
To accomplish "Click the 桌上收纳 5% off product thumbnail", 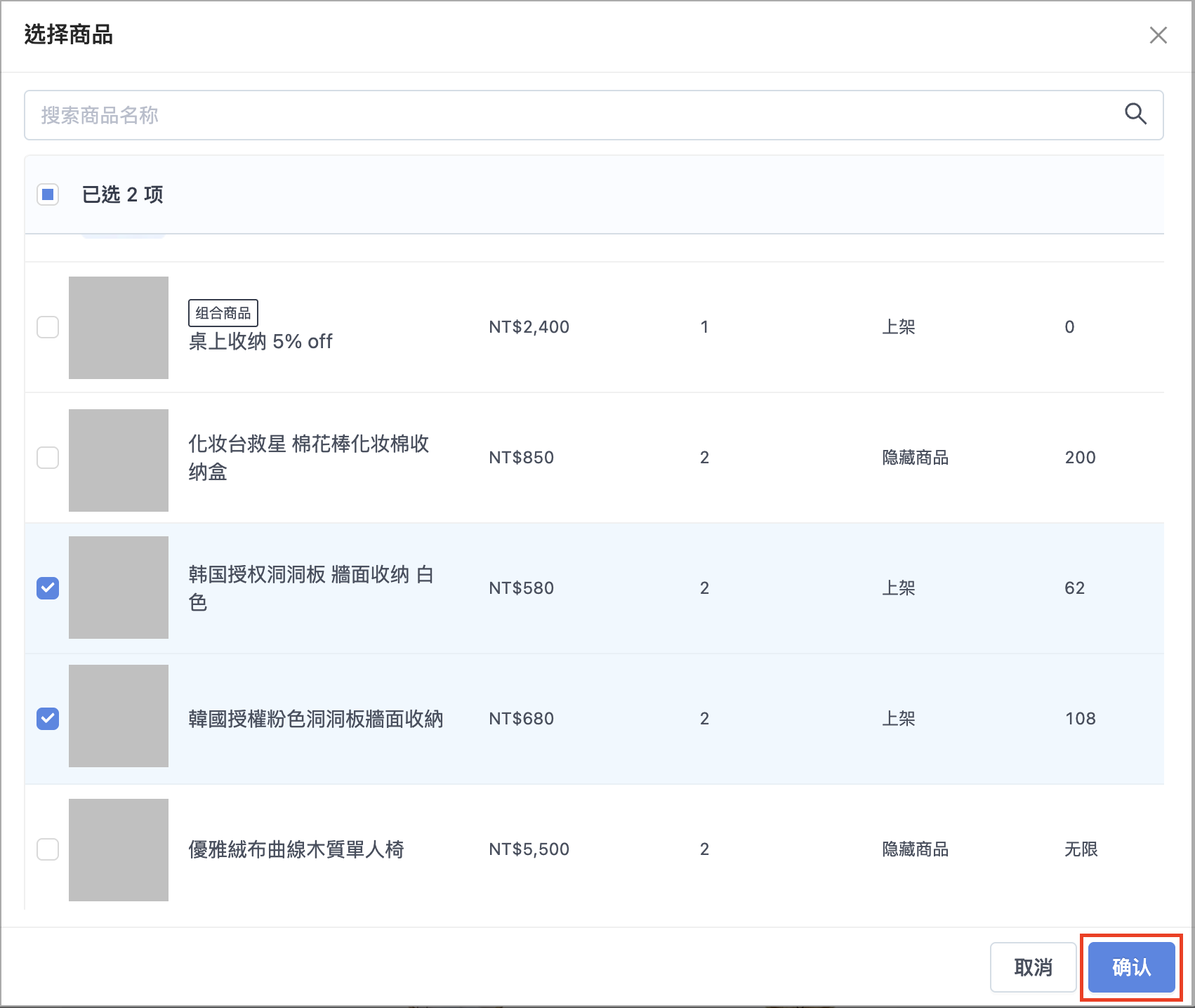I will 119,328.
